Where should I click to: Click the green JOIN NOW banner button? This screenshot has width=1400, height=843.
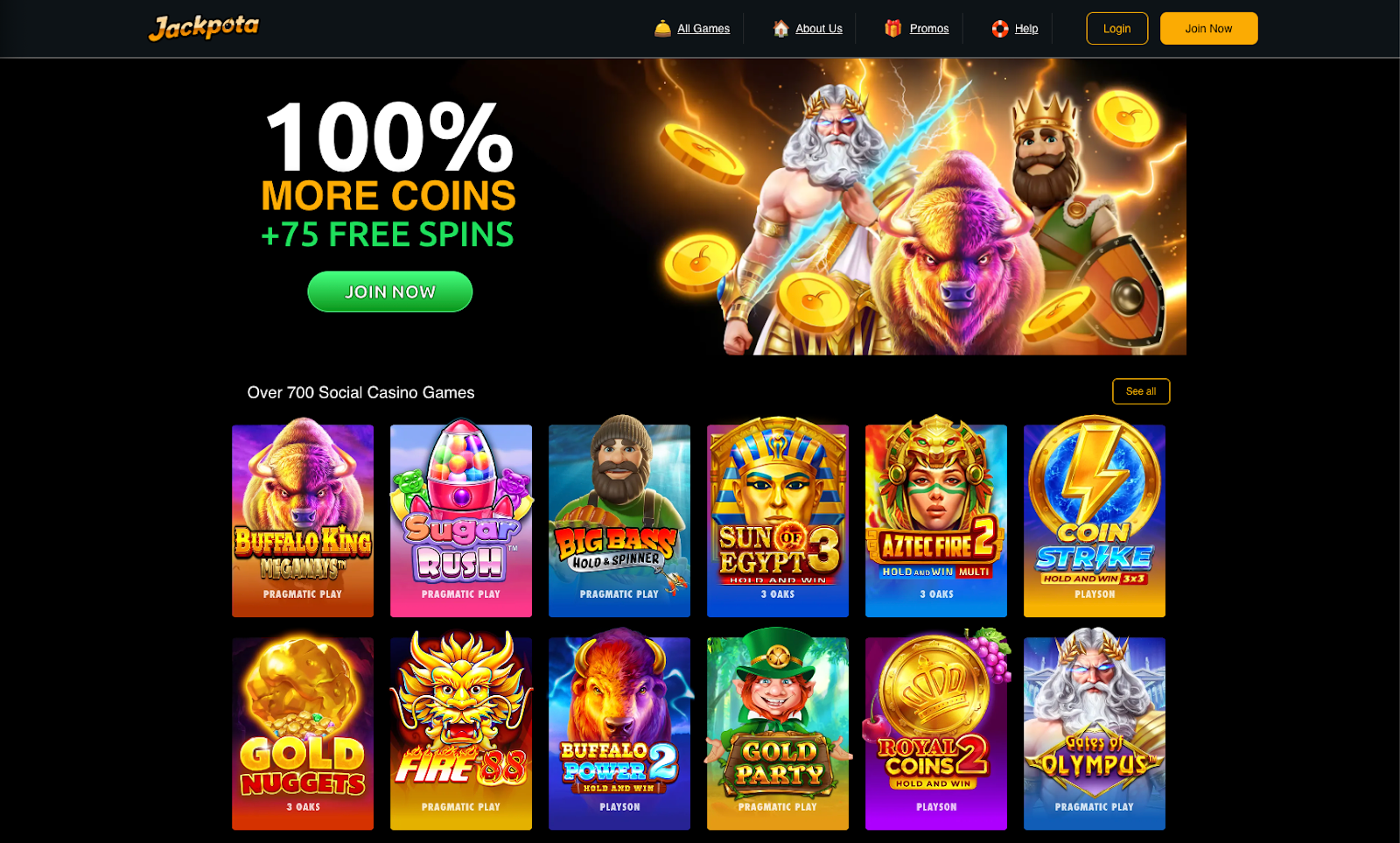click(390, 292)
